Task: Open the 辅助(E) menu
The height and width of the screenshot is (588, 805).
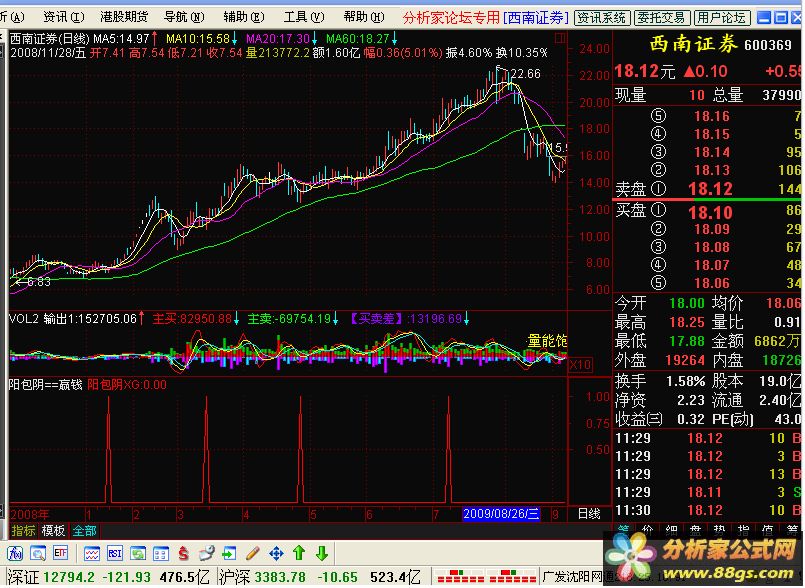Action: [244, 17]
